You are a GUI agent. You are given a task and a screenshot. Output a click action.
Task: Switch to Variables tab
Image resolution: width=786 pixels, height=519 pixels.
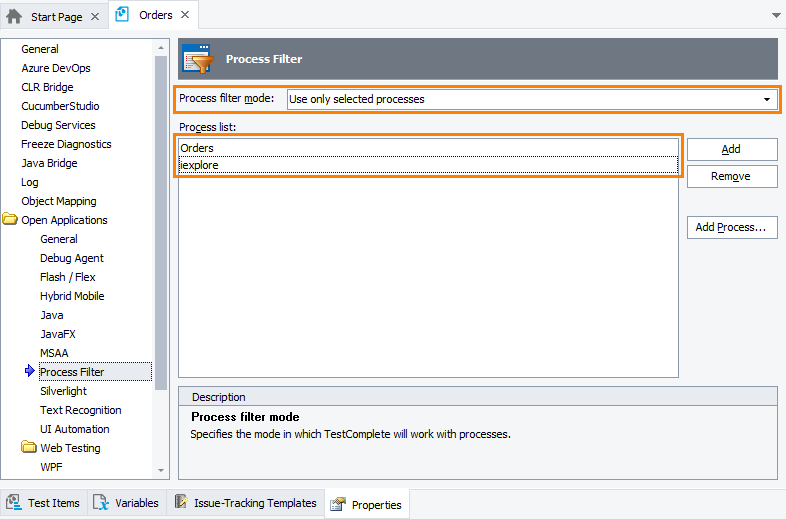[127, 503]
